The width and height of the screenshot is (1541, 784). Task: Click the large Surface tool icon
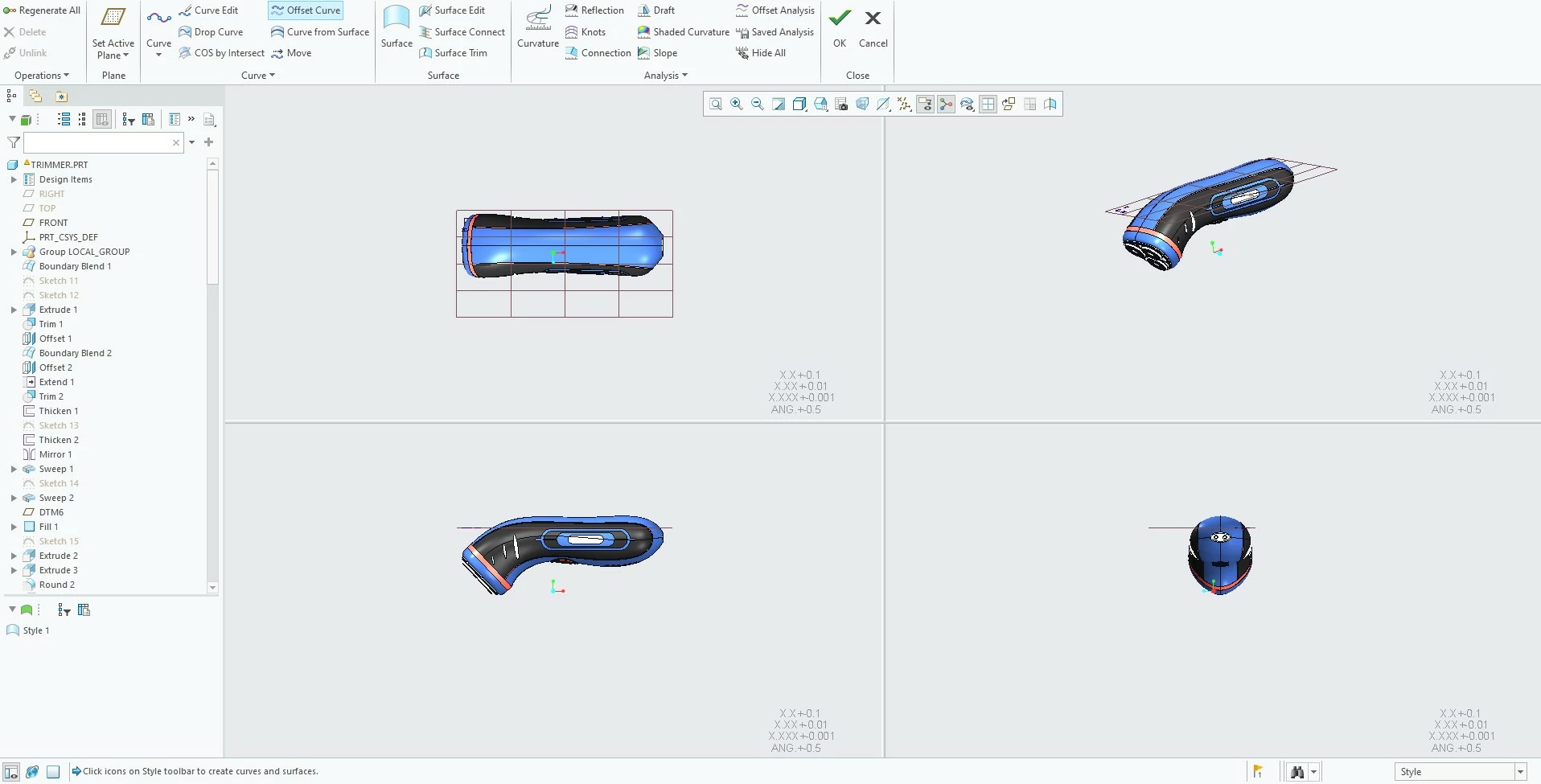point(397,27)
